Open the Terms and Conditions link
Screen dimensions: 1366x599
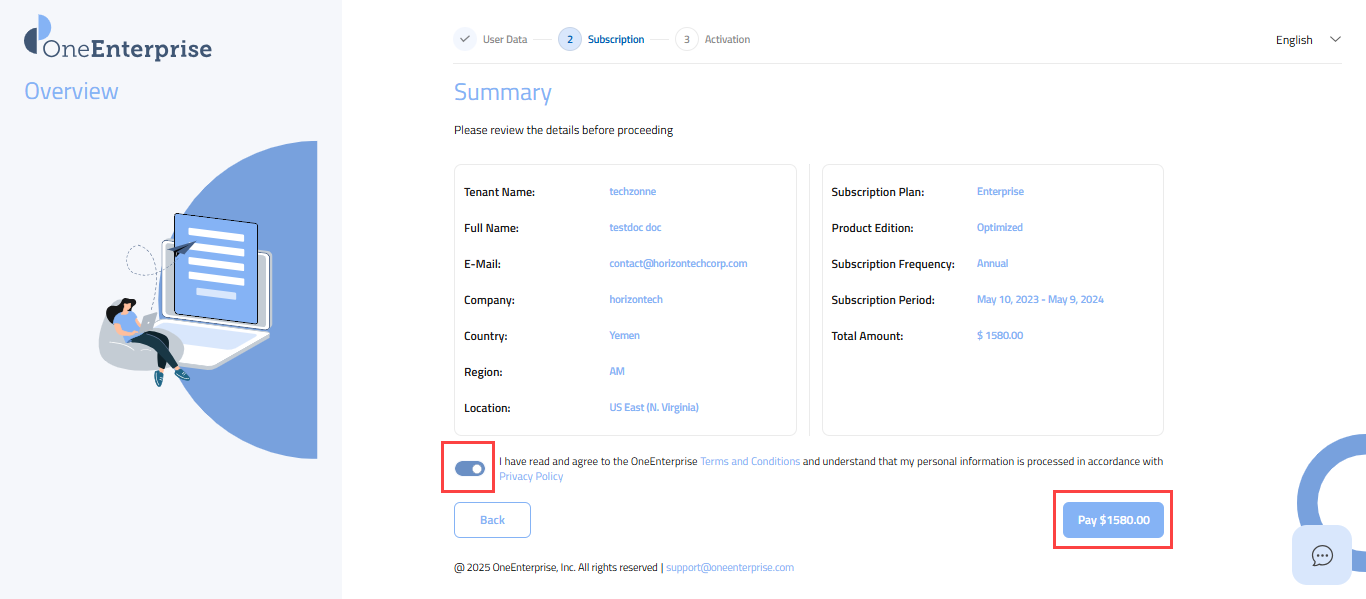[x=750, y=461]
